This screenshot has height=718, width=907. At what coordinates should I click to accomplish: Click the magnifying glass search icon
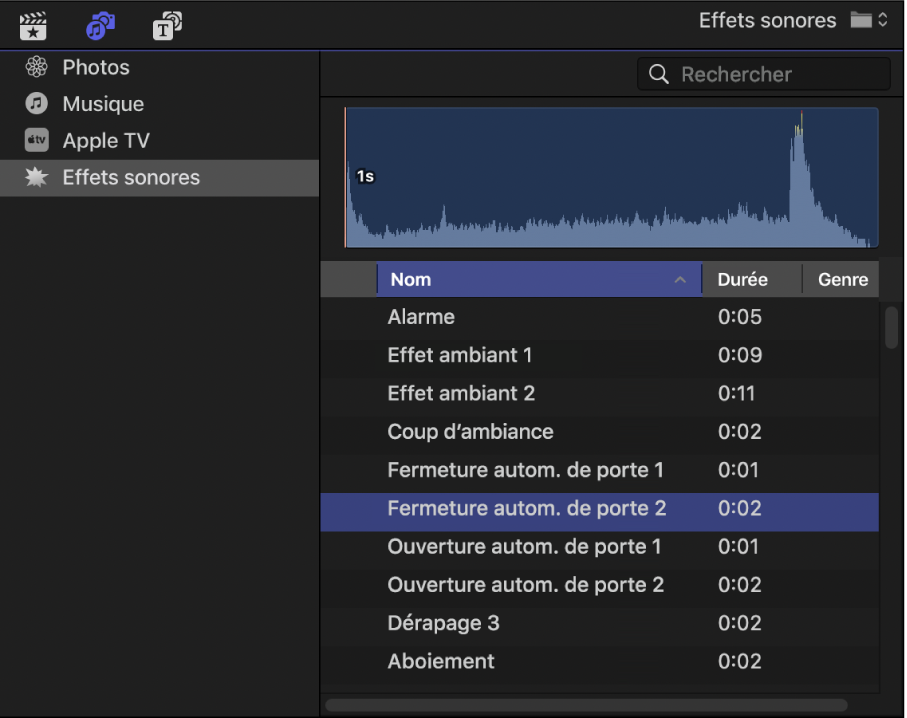tap(659, 75)
